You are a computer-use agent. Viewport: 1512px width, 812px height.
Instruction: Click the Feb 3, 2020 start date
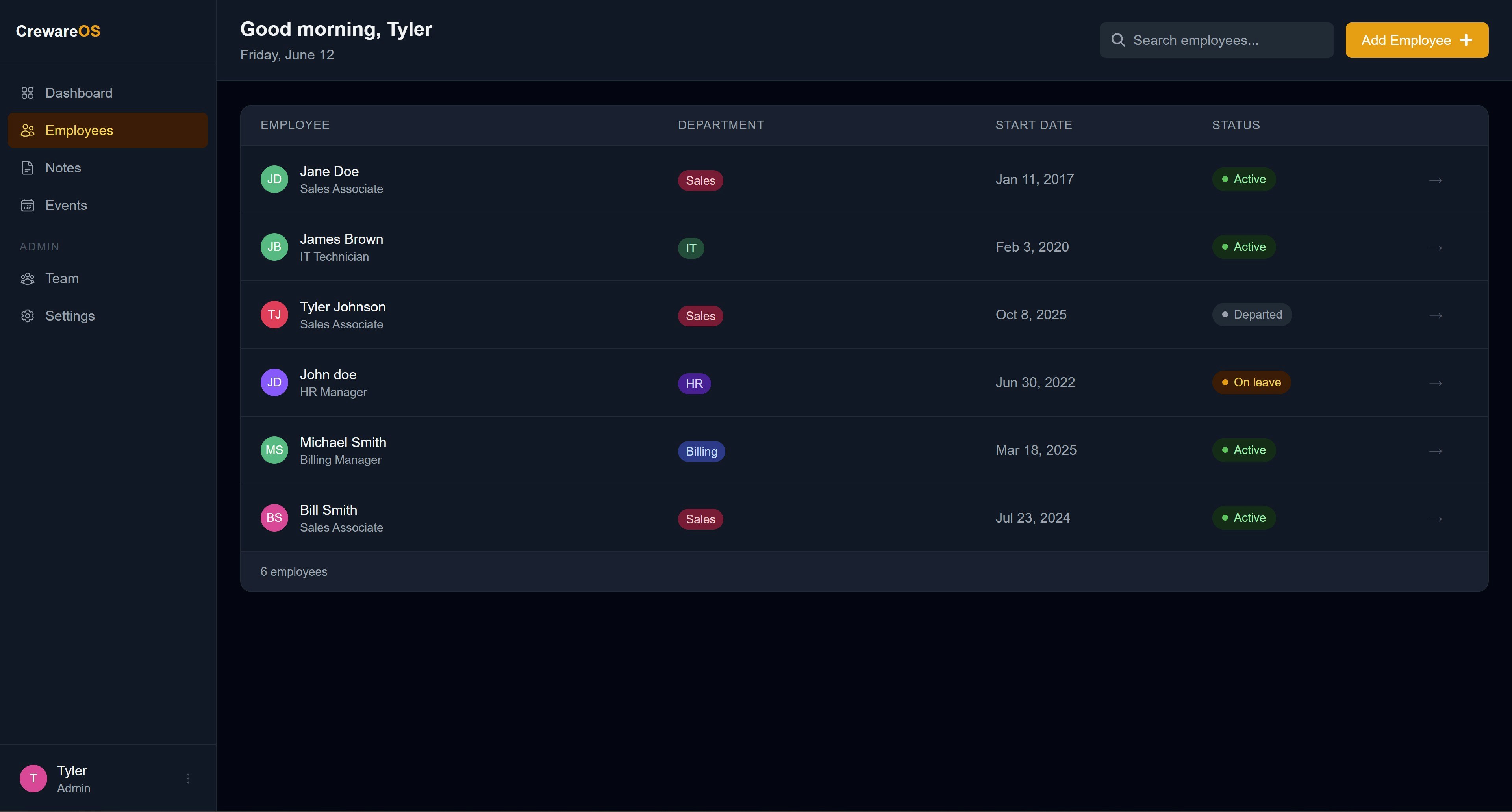[x=1032, y=247]
